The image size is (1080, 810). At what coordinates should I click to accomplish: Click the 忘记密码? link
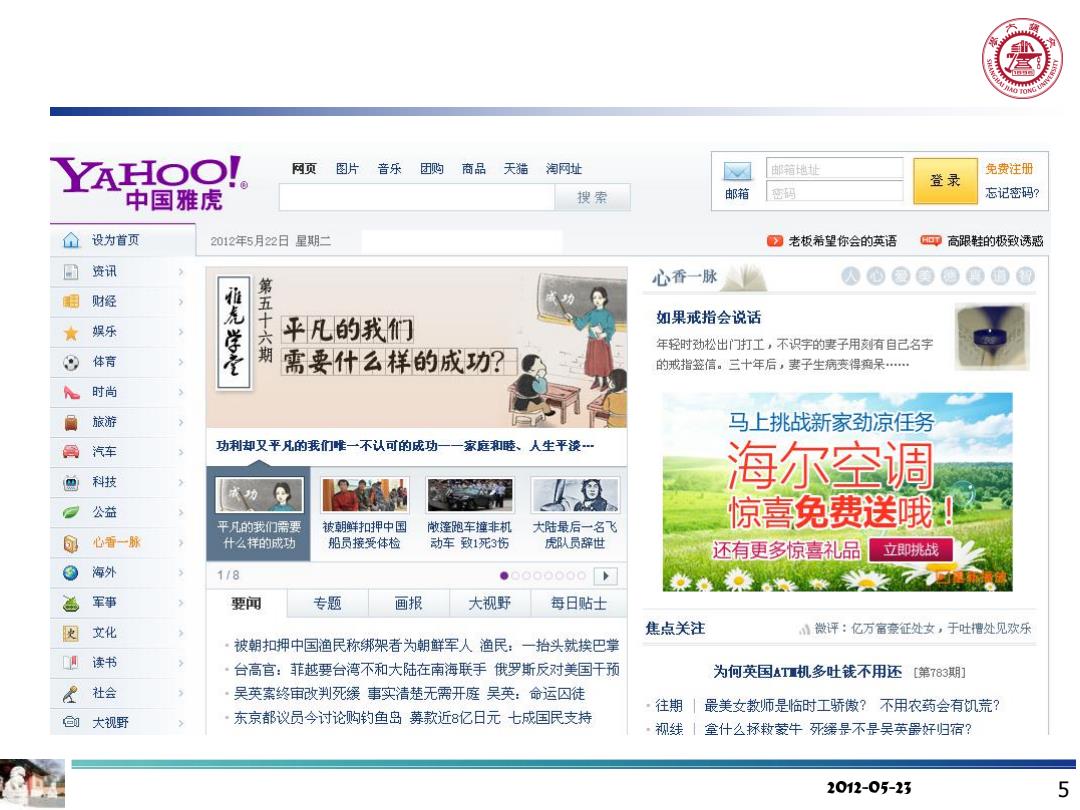[x=1012, y=193]
